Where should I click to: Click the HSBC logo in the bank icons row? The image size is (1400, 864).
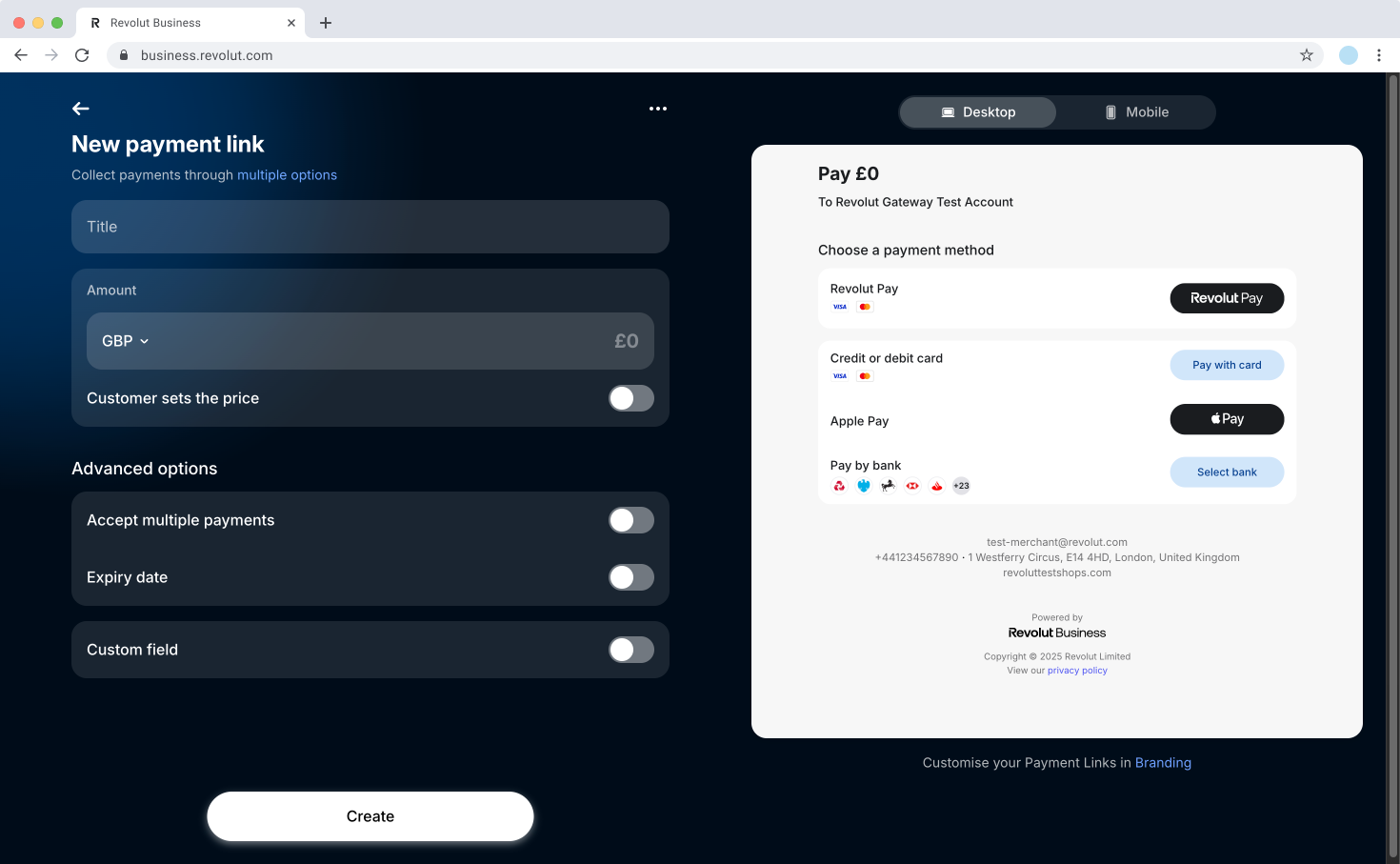911,486
